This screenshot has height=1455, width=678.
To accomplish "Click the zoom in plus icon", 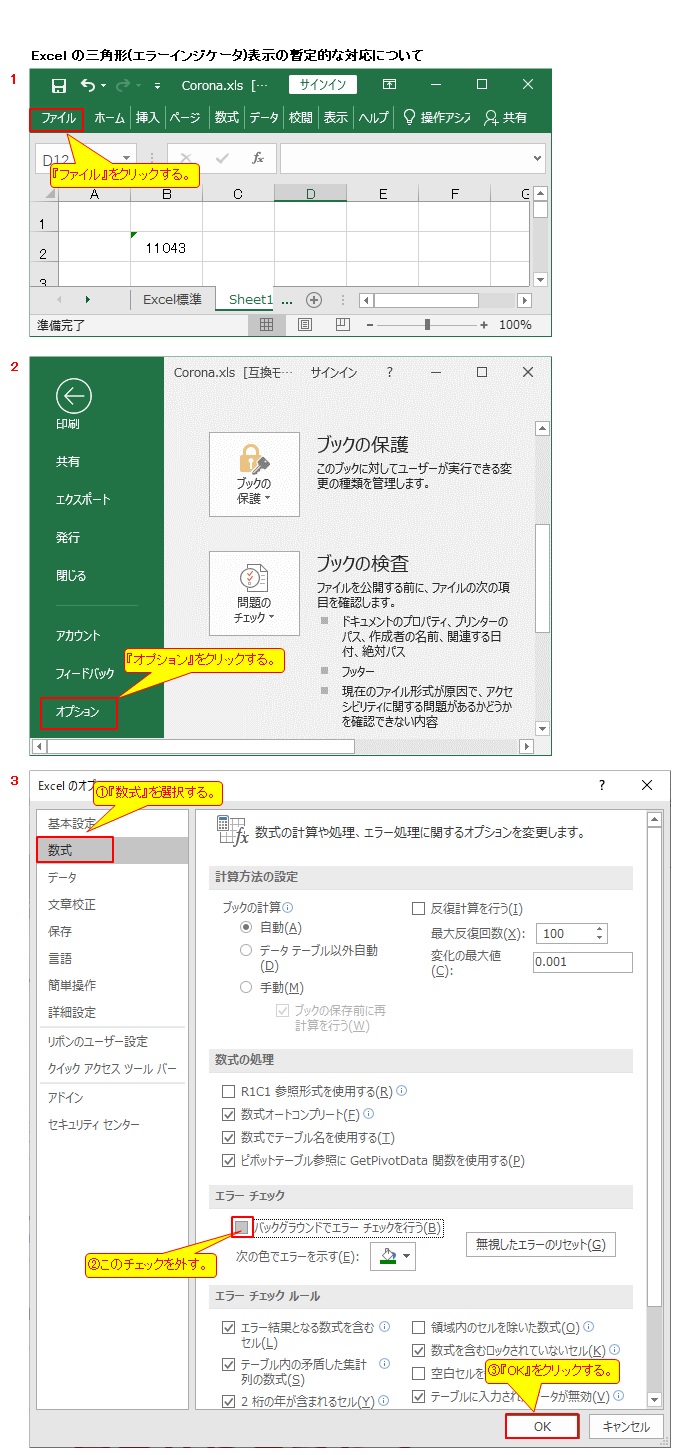I will (484, 325).
